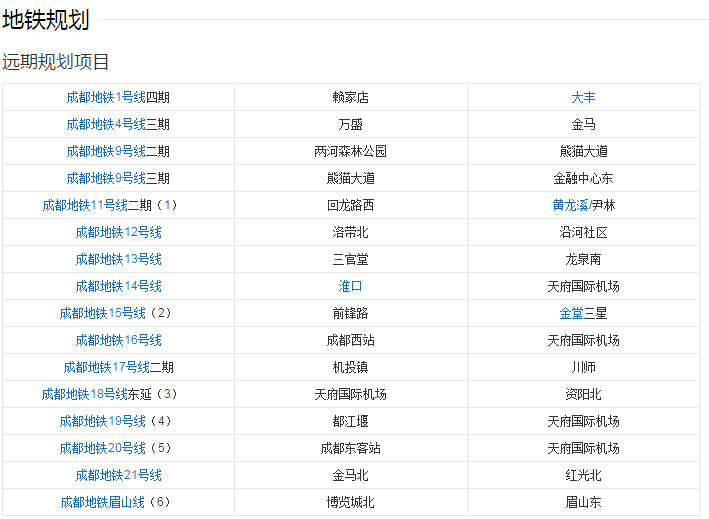
Task: Select the 洛带北 cell
Action: click(350, 232)
